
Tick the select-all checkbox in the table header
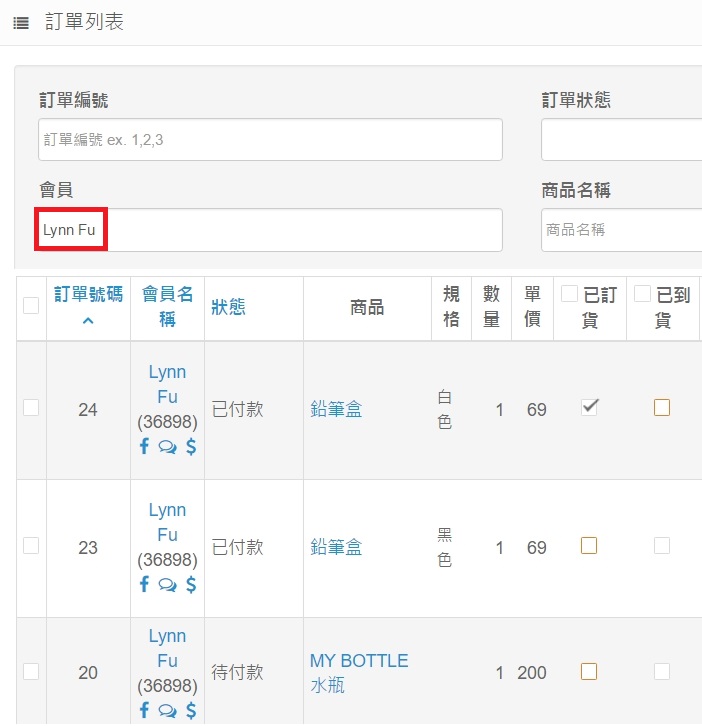[x=31, y=306]
